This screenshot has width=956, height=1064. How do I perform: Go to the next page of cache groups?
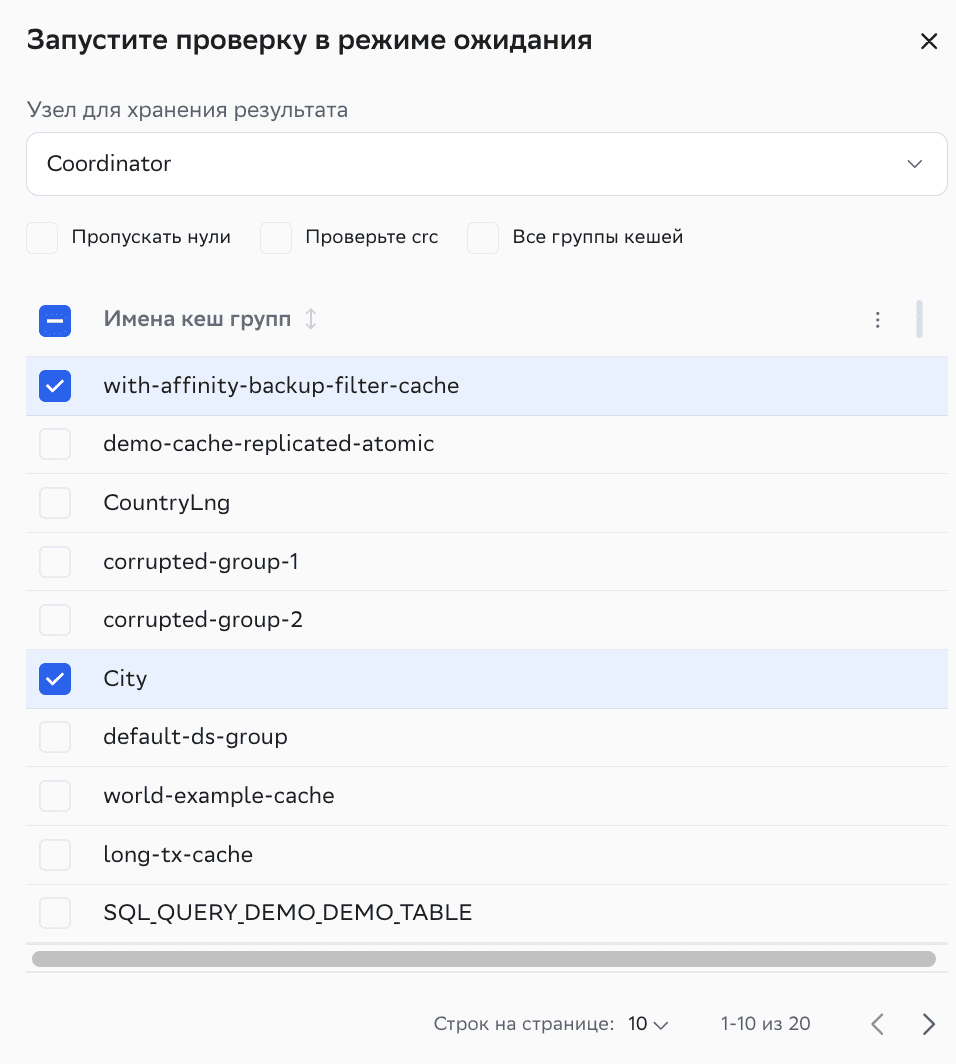coord(928,1023)
